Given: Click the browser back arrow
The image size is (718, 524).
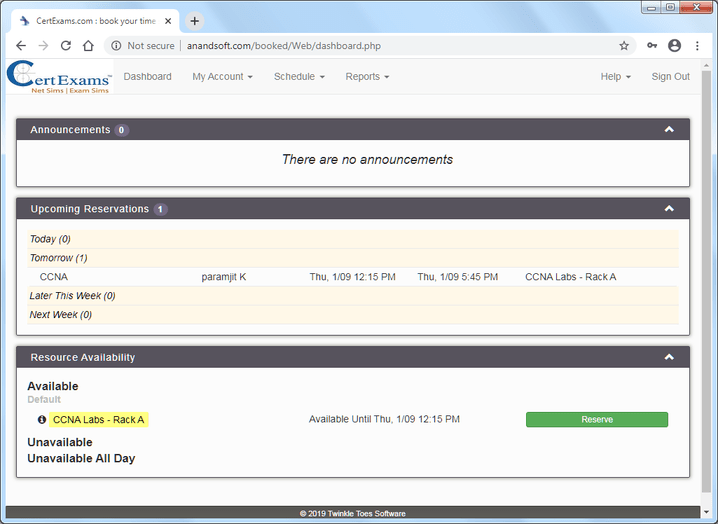Looking at the screenshot, I should (x=21, y=46).
